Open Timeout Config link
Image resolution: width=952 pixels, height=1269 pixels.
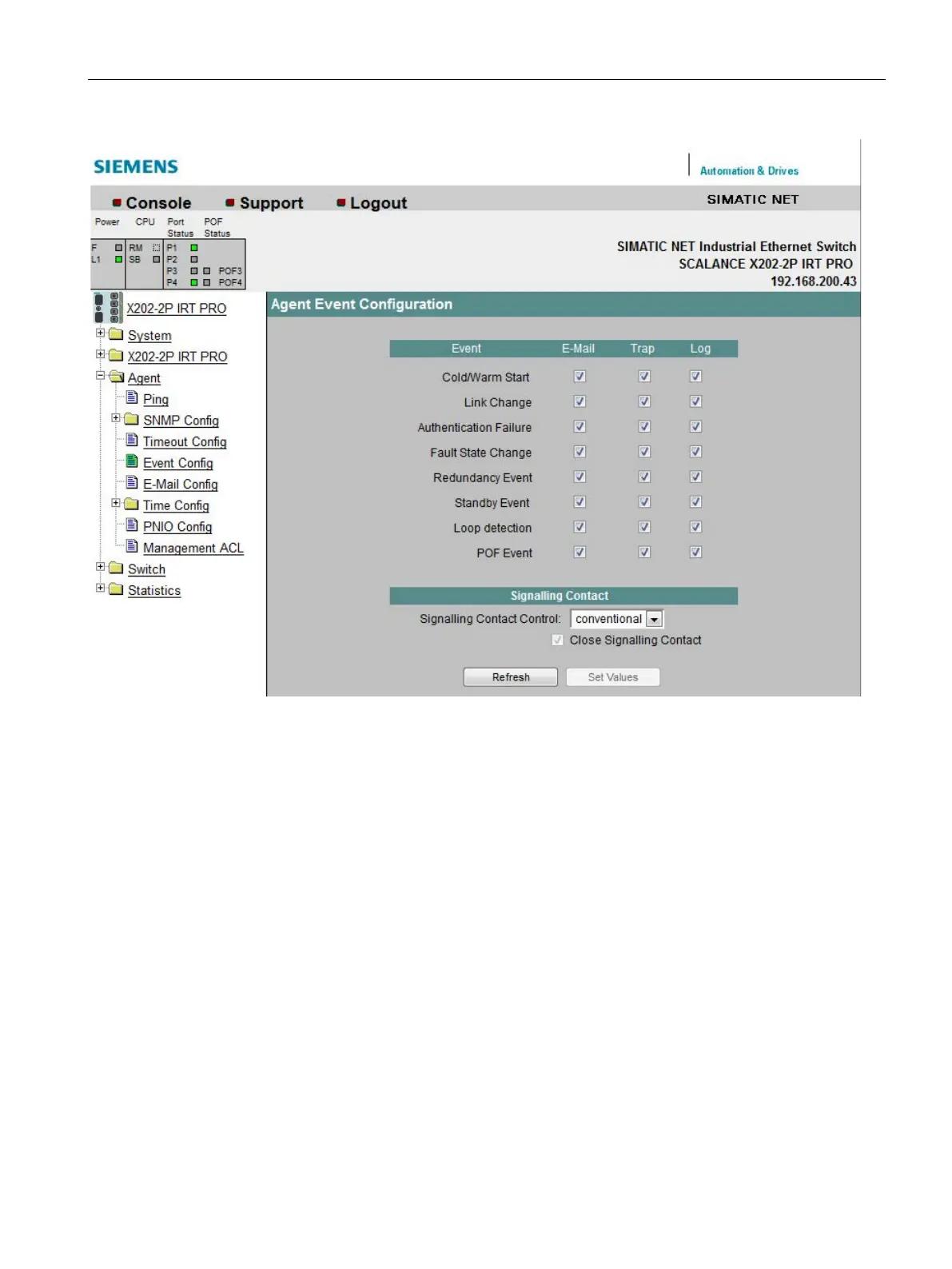point(185,441)
